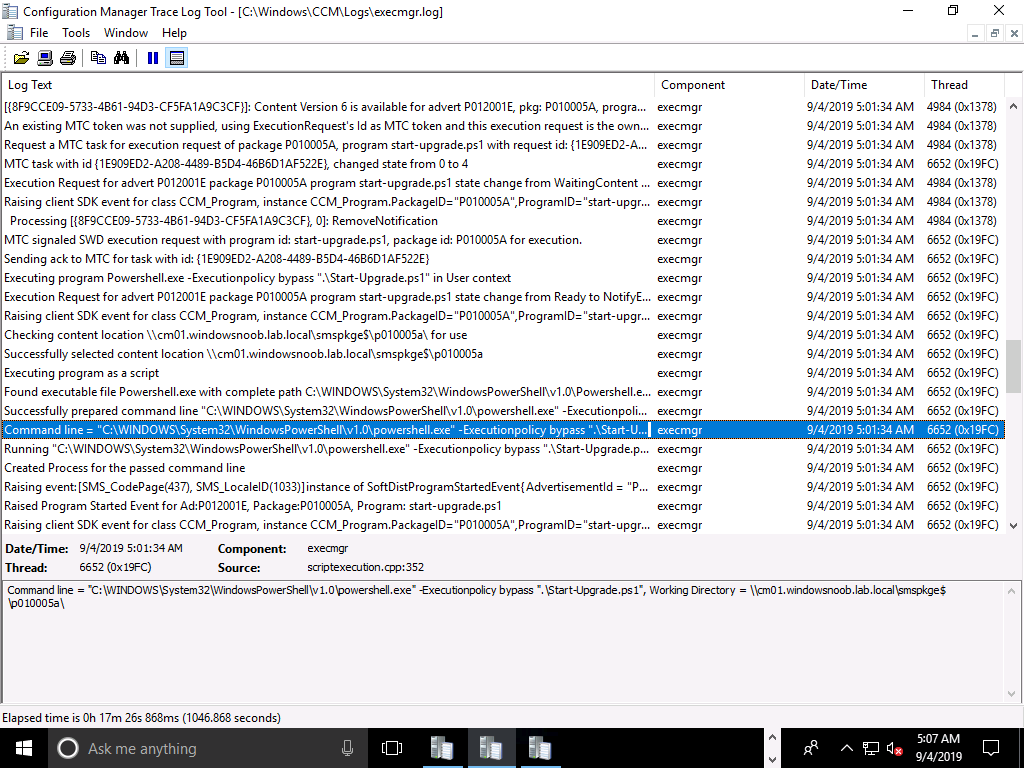Image resolution: width=1024 pixels, height=768 pixels.
Task: Click the details pane scroll-up arrow
Action: [x=1014, y=591]
